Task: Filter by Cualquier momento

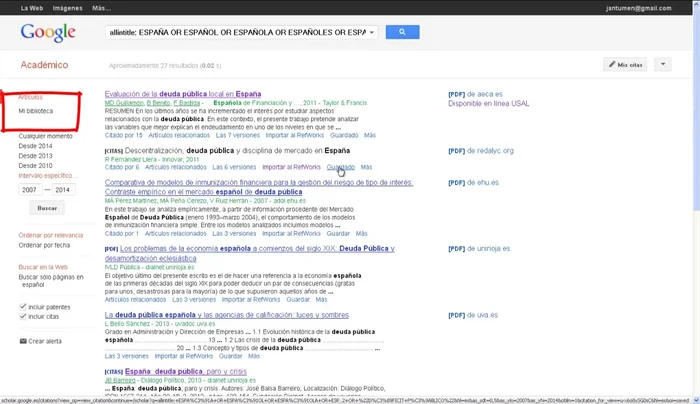Action: pyautogui.click(x=46, y=136)
